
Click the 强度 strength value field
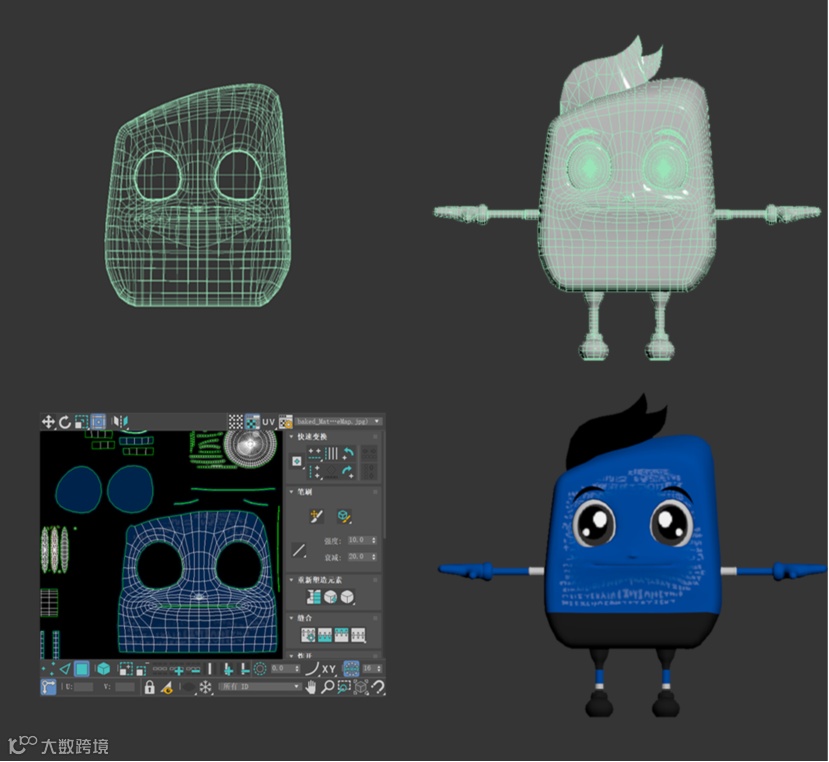(x=359, y=540)
